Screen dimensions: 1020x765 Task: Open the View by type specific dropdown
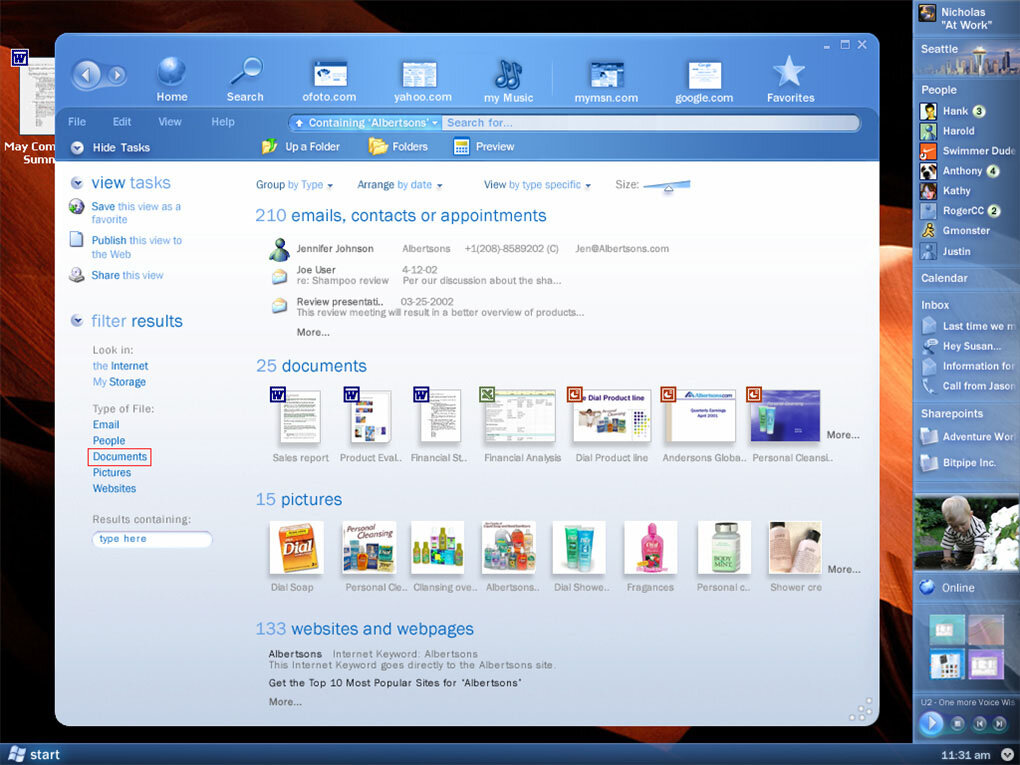(537, 185)
